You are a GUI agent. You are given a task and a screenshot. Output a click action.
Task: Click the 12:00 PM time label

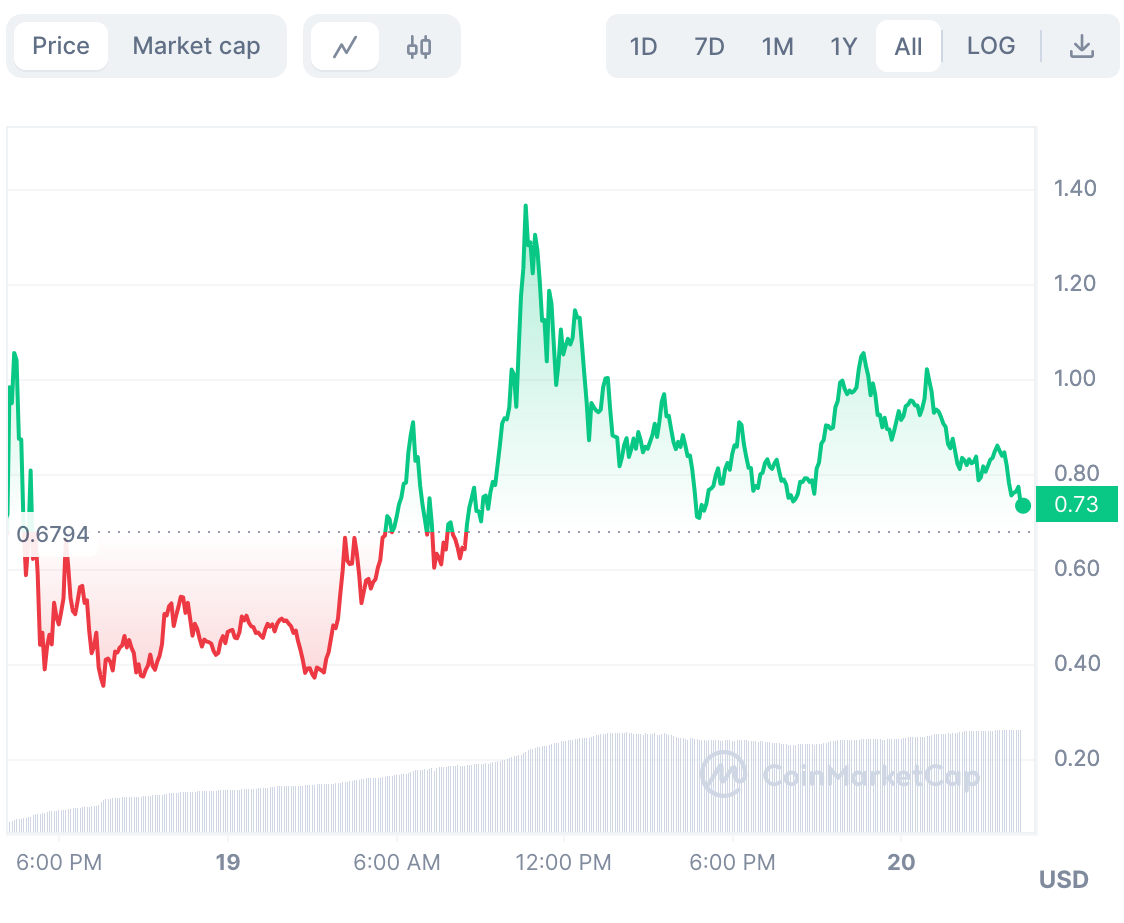(563, 862)
